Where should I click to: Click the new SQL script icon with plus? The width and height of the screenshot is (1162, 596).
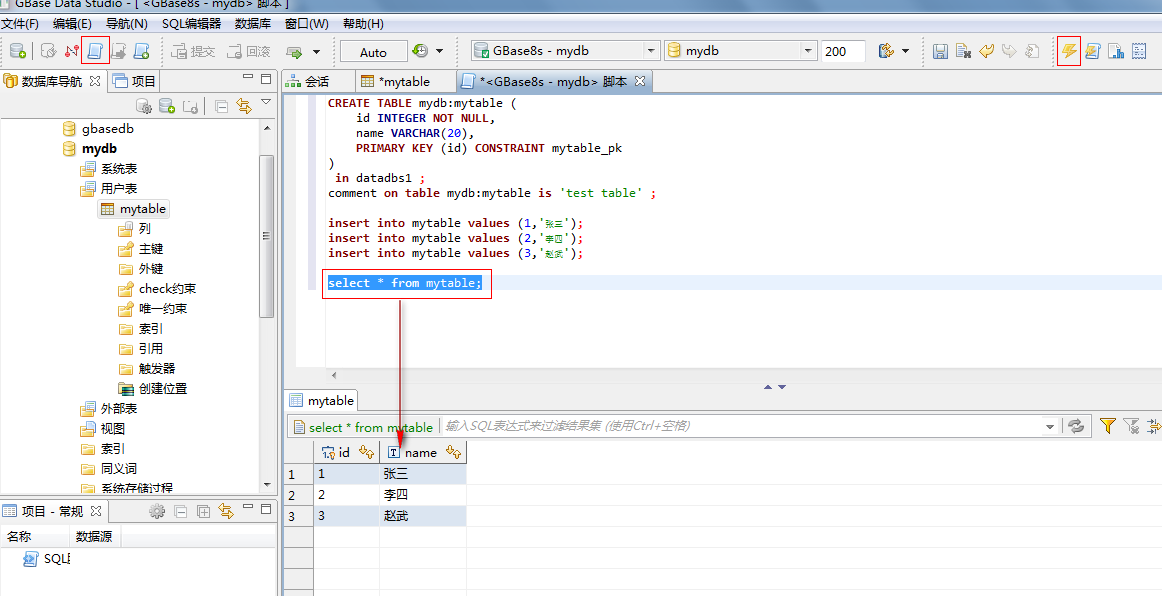click(142, 51)
